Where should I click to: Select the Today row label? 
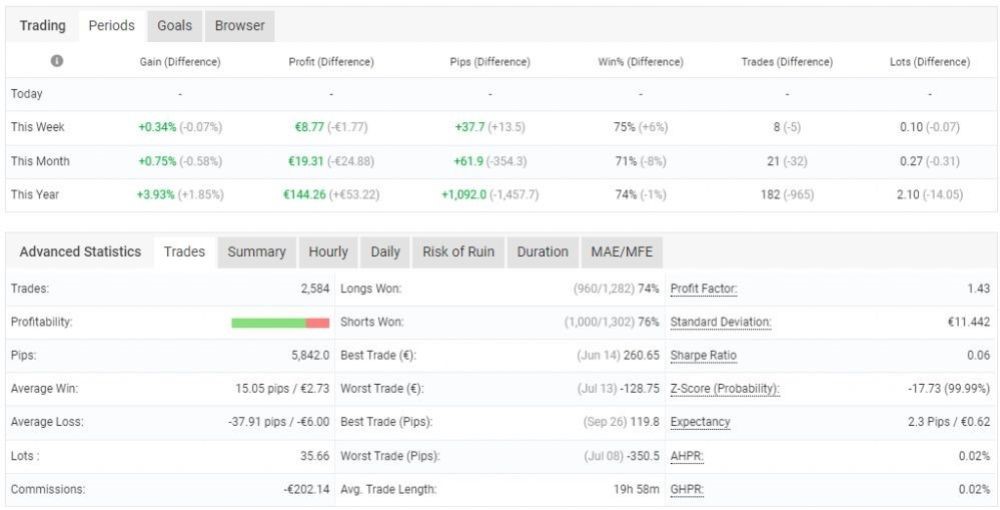tap(27, 94)
